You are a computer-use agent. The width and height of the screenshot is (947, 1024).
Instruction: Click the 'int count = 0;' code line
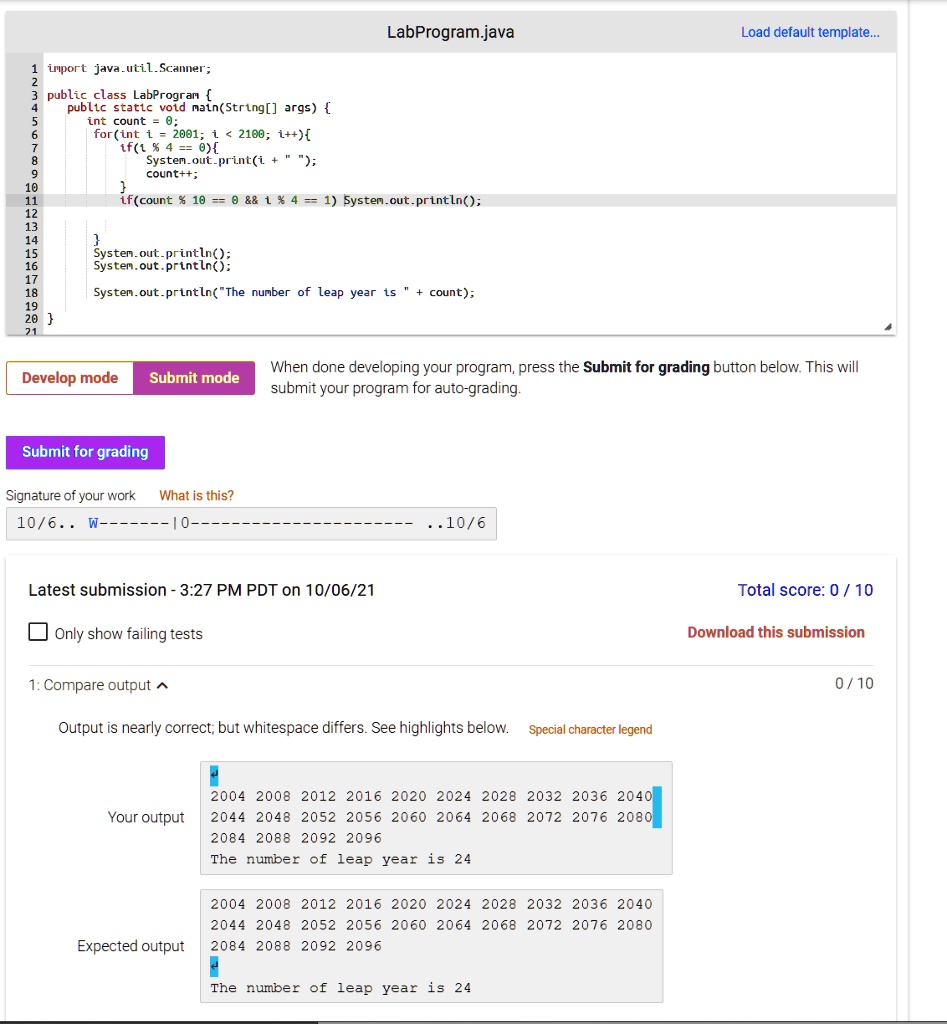133,121
